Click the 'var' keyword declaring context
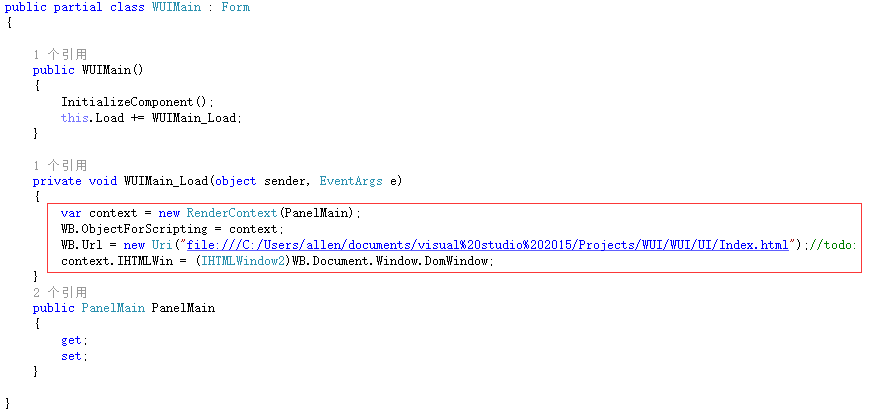Screen dimensions: 876x416 [x=71, y=213]
